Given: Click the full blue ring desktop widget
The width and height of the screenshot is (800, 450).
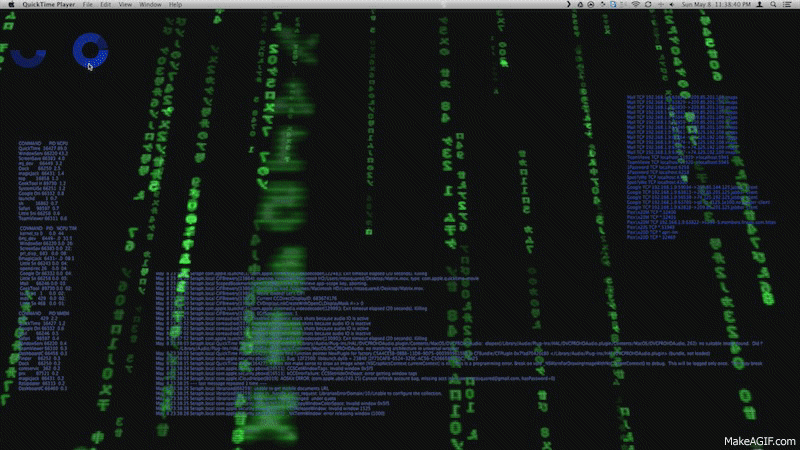Looking at the screenshot, I should [90, 50].
